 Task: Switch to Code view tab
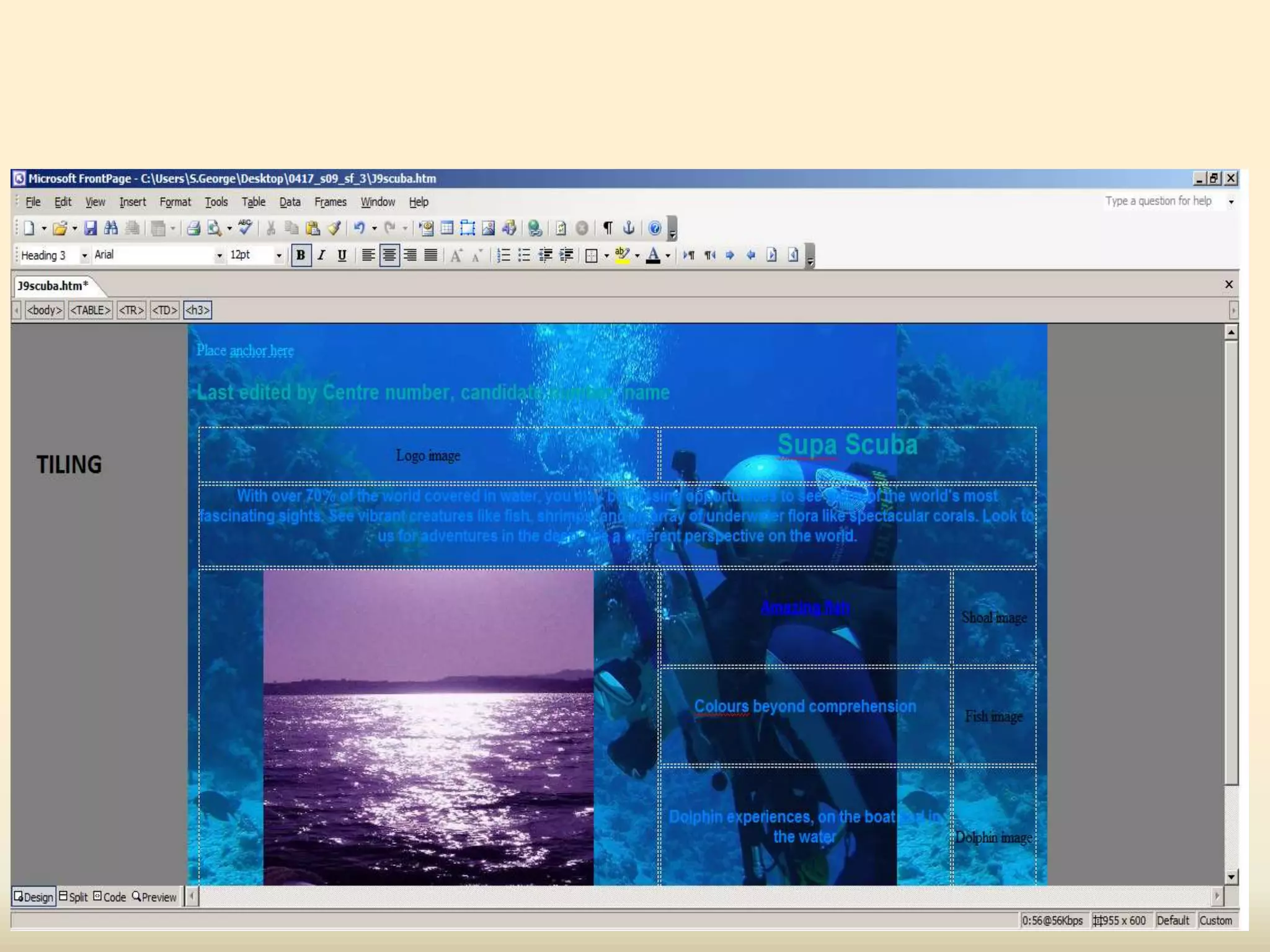tap(110, 897)
